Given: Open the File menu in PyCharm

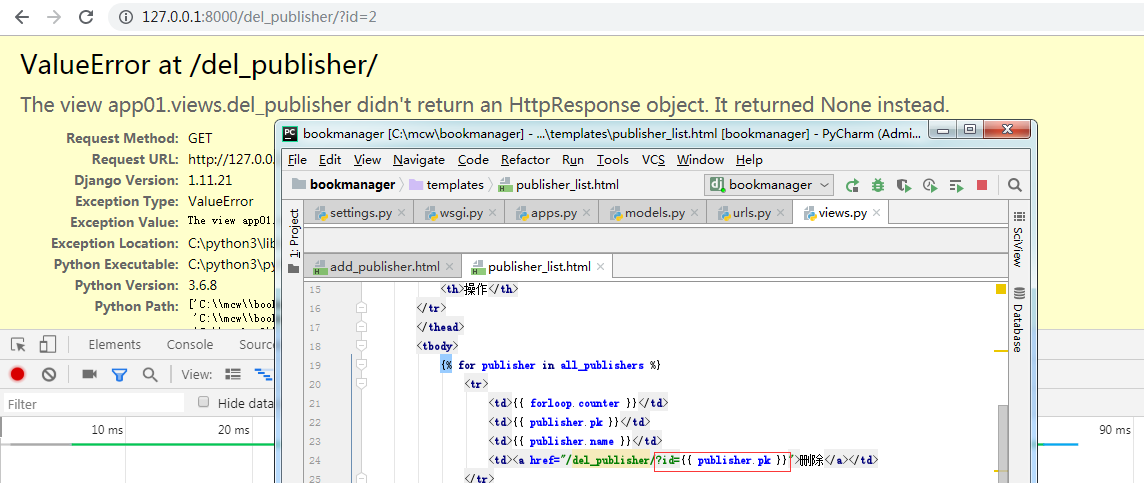Looking at the screenshot, I should [x=297, y=160].
